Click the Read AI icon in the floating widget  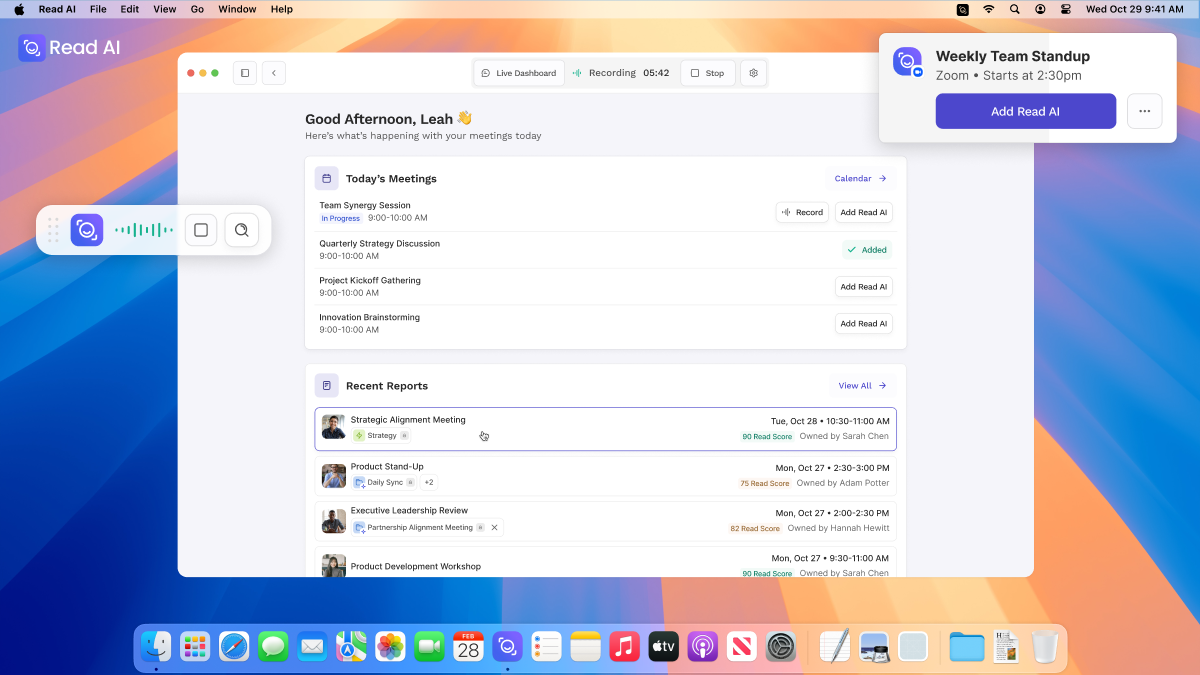click(87, 229)
